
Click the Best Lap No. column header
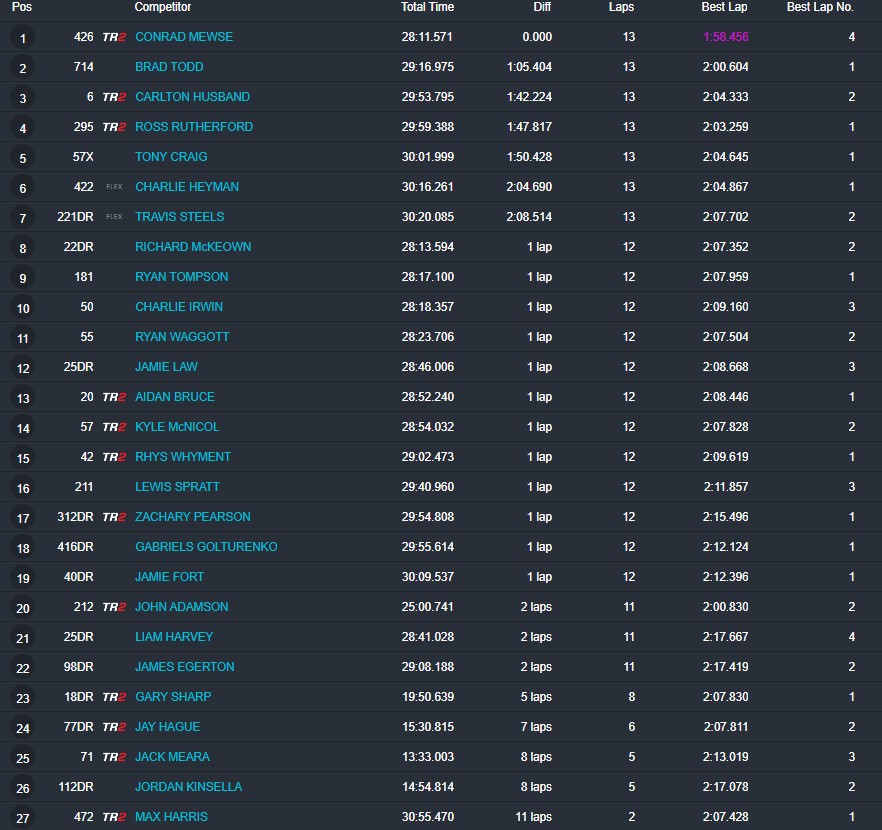[x=819, y=7]
